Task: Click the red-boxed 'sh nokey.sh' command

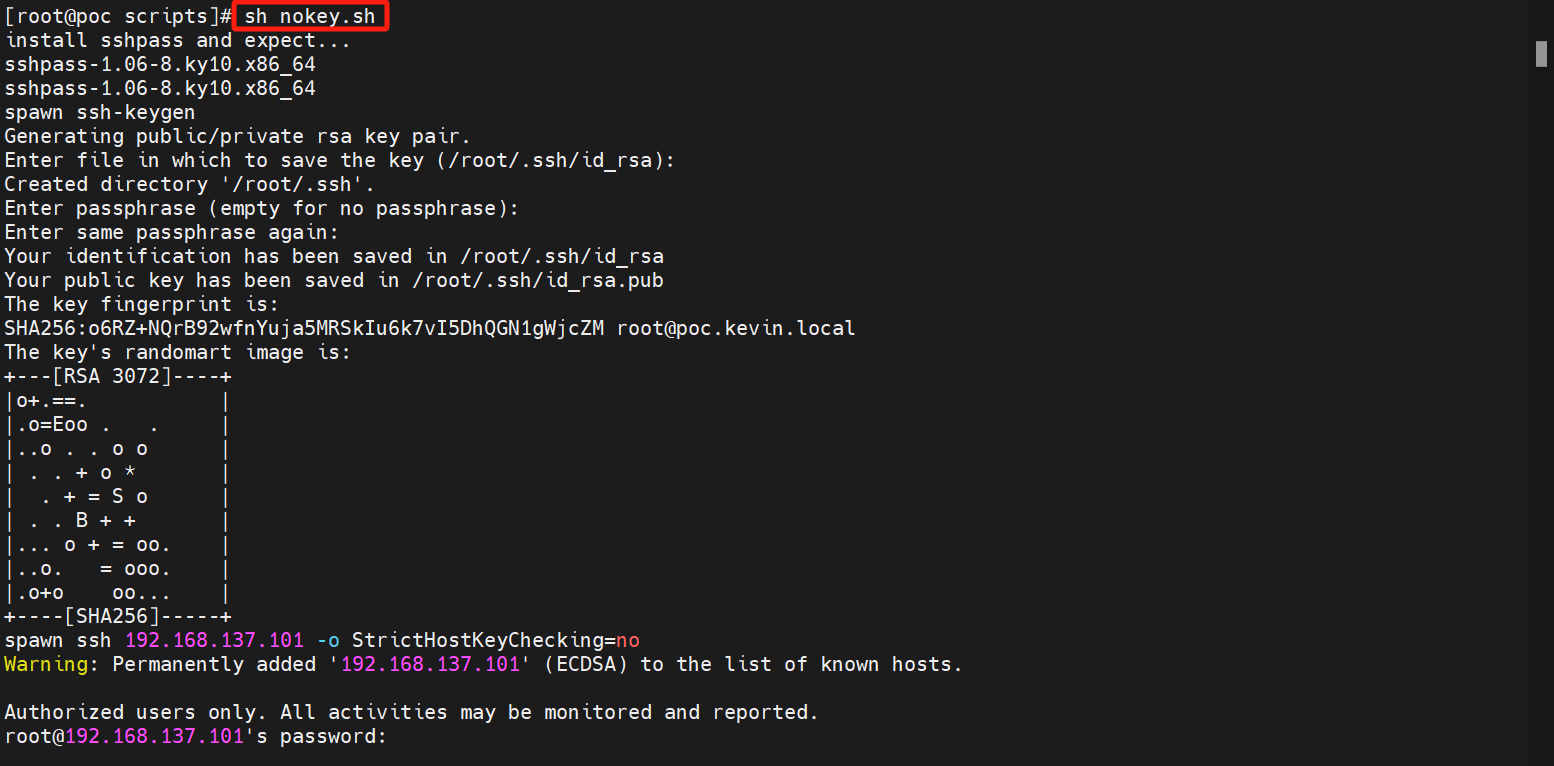Action: (x=310, y=16)
